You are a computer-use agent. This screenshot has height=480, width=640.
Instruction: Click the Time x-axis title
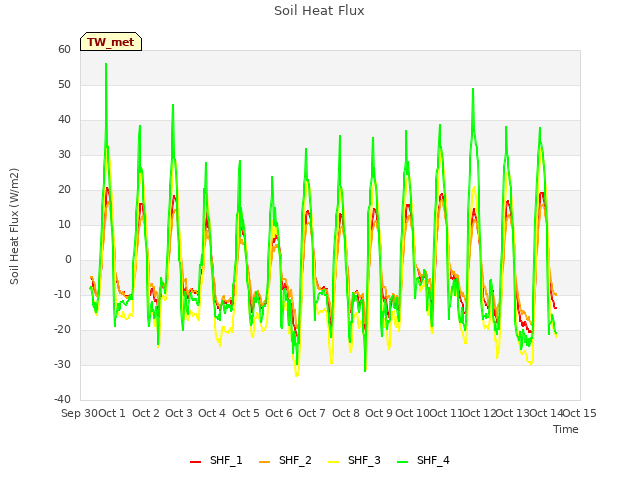pos(566,429)
